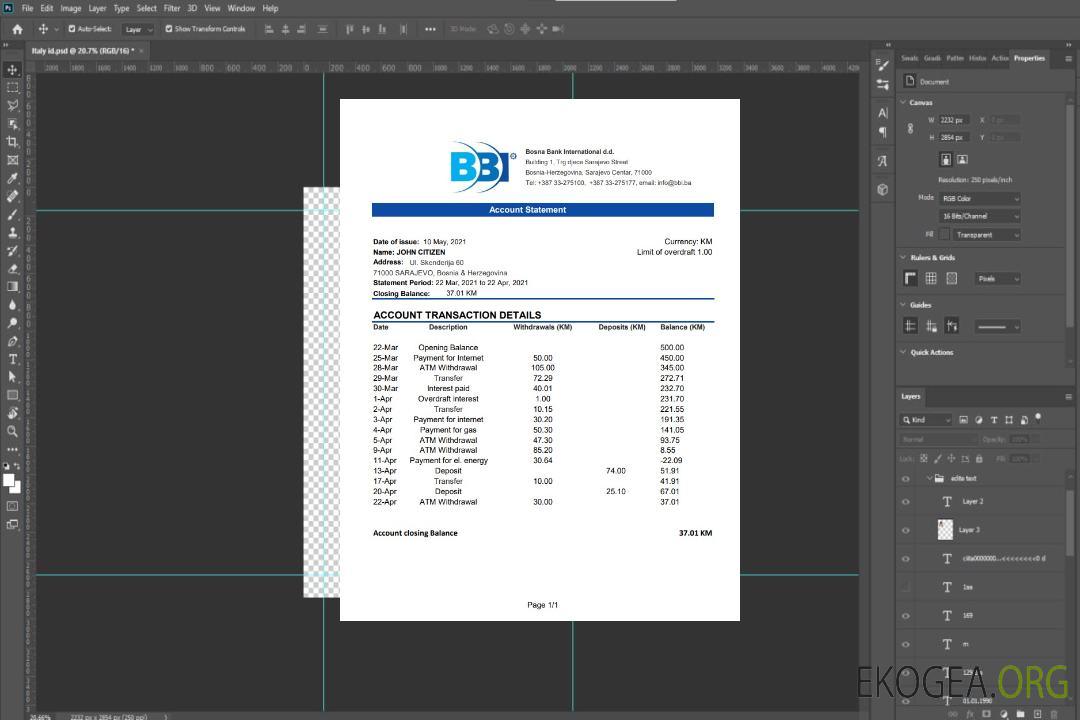Select the Eyedropper tool
Image resolution: width=1080 pixels, height=720 pixels.
click(12, 178)
